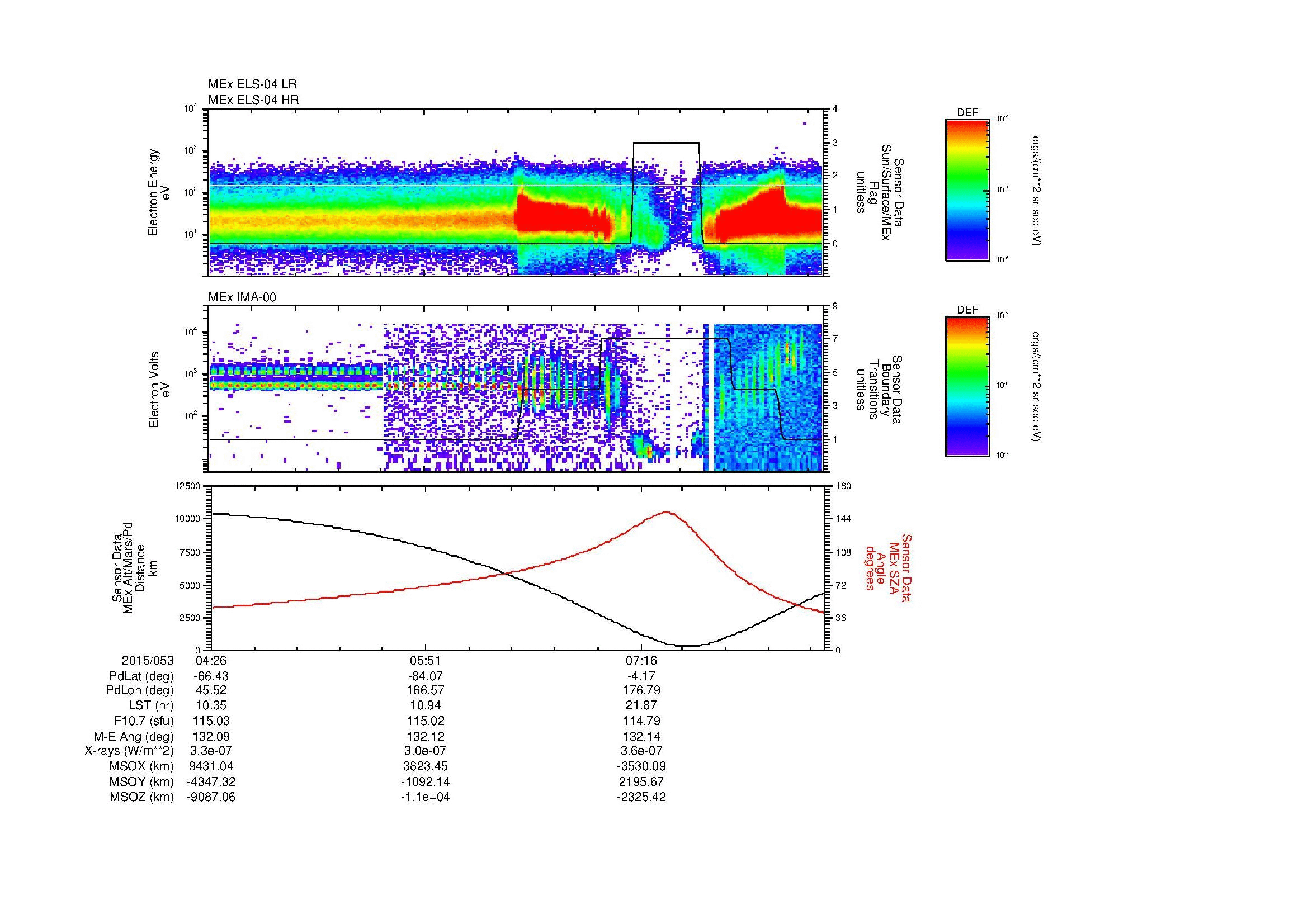Click the top panel DEF color bar
The image size is (1308, 924).
(x=967, y=189)
